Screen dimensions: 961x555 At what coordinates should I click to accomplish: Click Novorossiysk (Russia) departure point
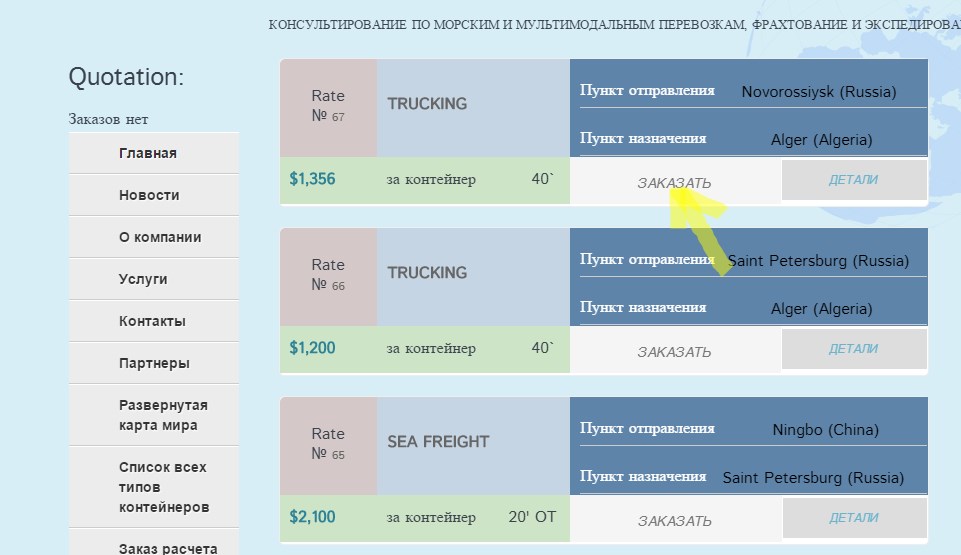point(819,92)
